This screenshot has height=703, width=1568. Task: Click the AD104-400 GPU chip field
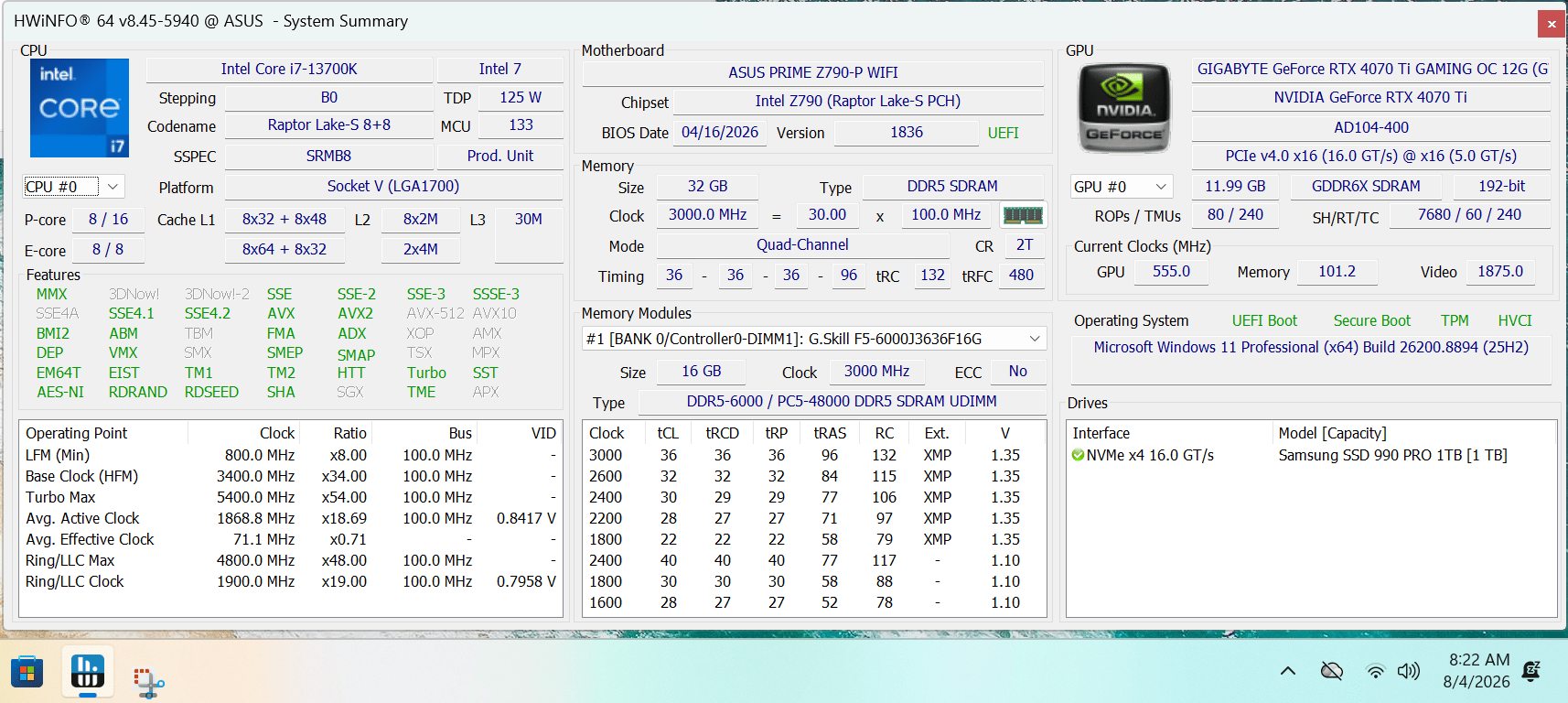(x=1371, y=128)
